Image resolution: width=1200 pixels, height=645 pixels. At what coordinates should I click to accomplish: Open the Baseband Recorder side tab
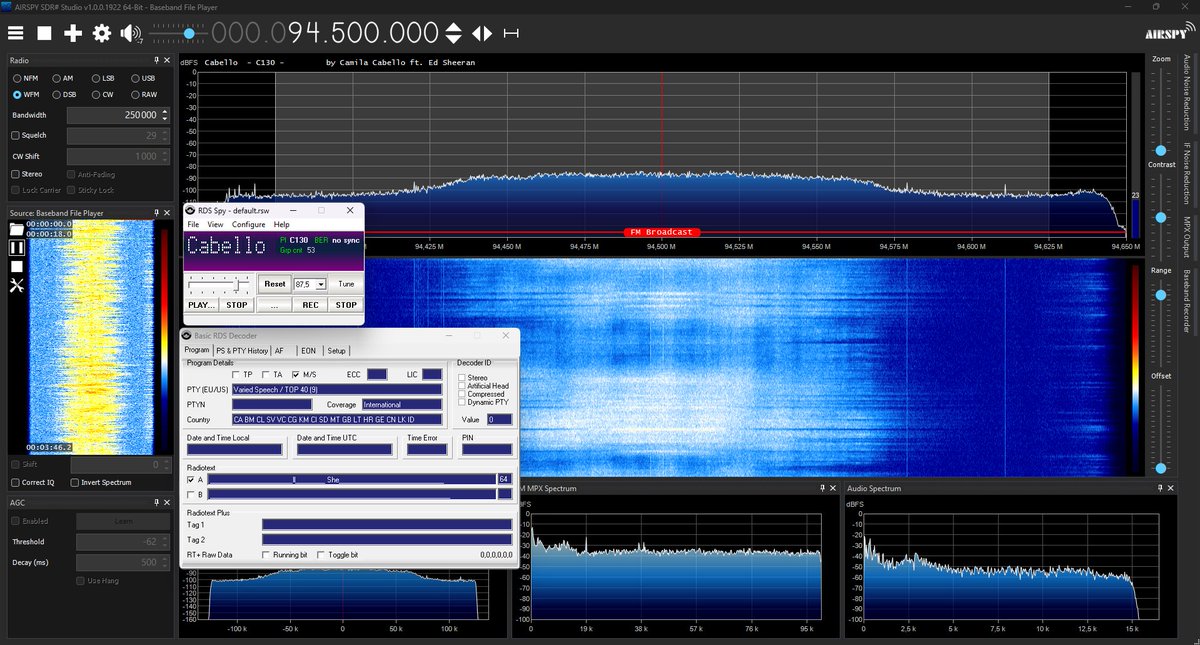tap(1187, 302)
